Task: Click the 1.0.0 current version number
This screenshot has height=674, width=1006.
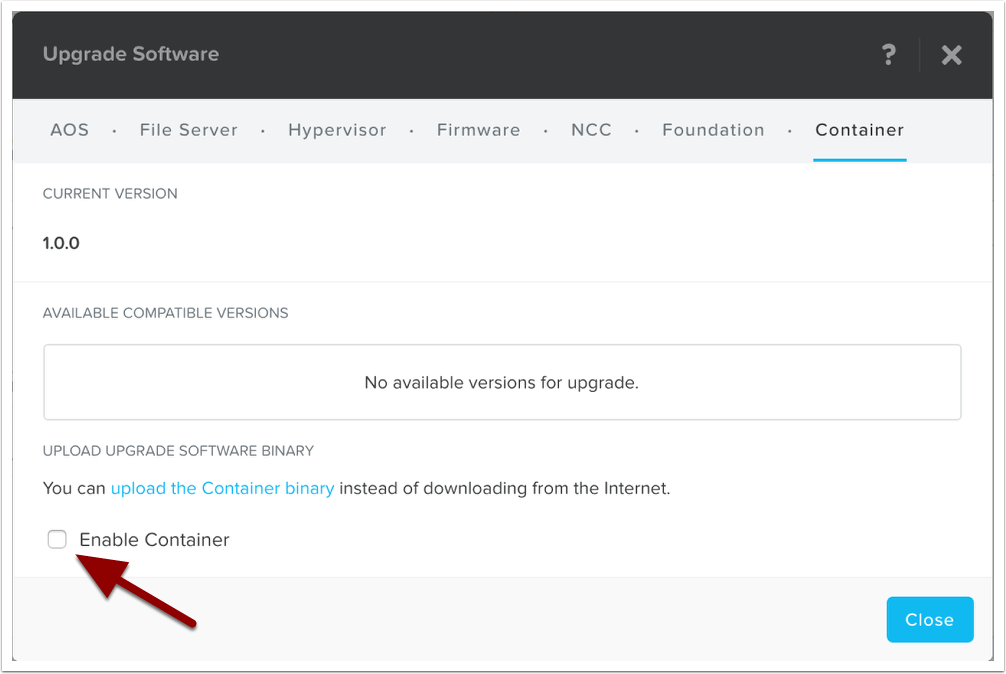Action: [61, 243]
